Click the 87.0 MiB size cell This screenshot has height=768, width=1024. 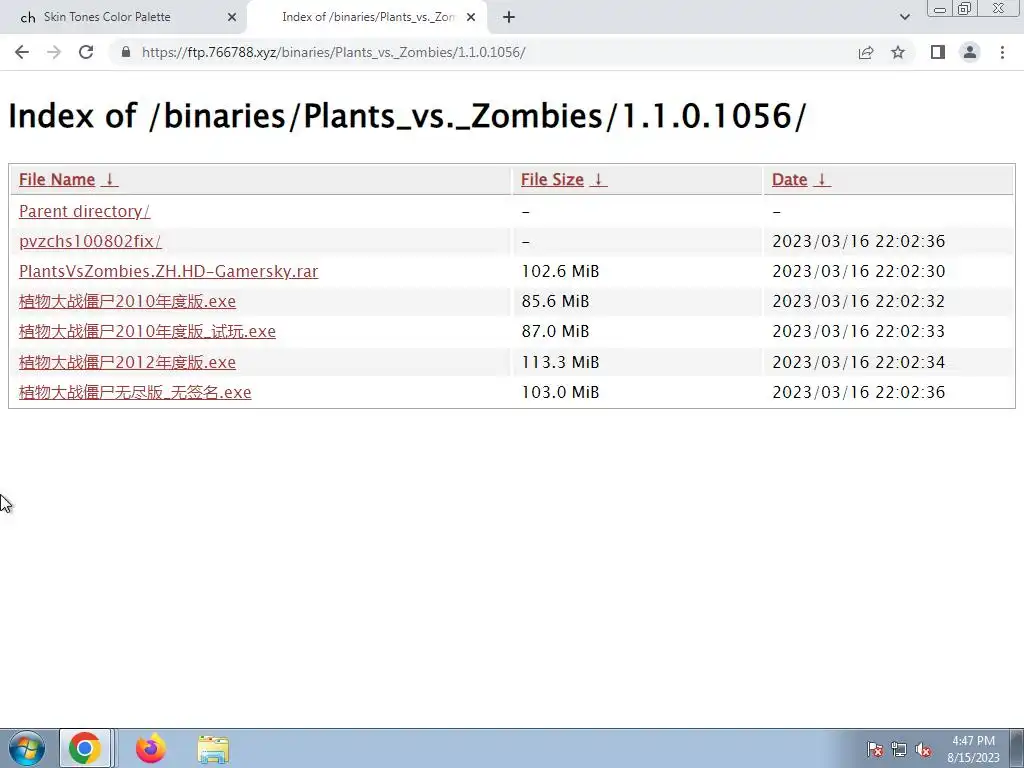(x=555, y=331)
